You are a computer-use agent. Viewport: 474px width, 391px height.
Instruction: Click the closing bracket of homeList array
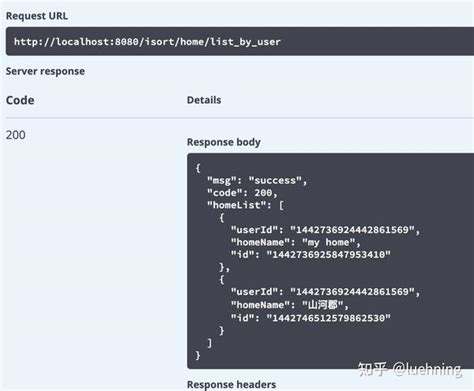209,343
